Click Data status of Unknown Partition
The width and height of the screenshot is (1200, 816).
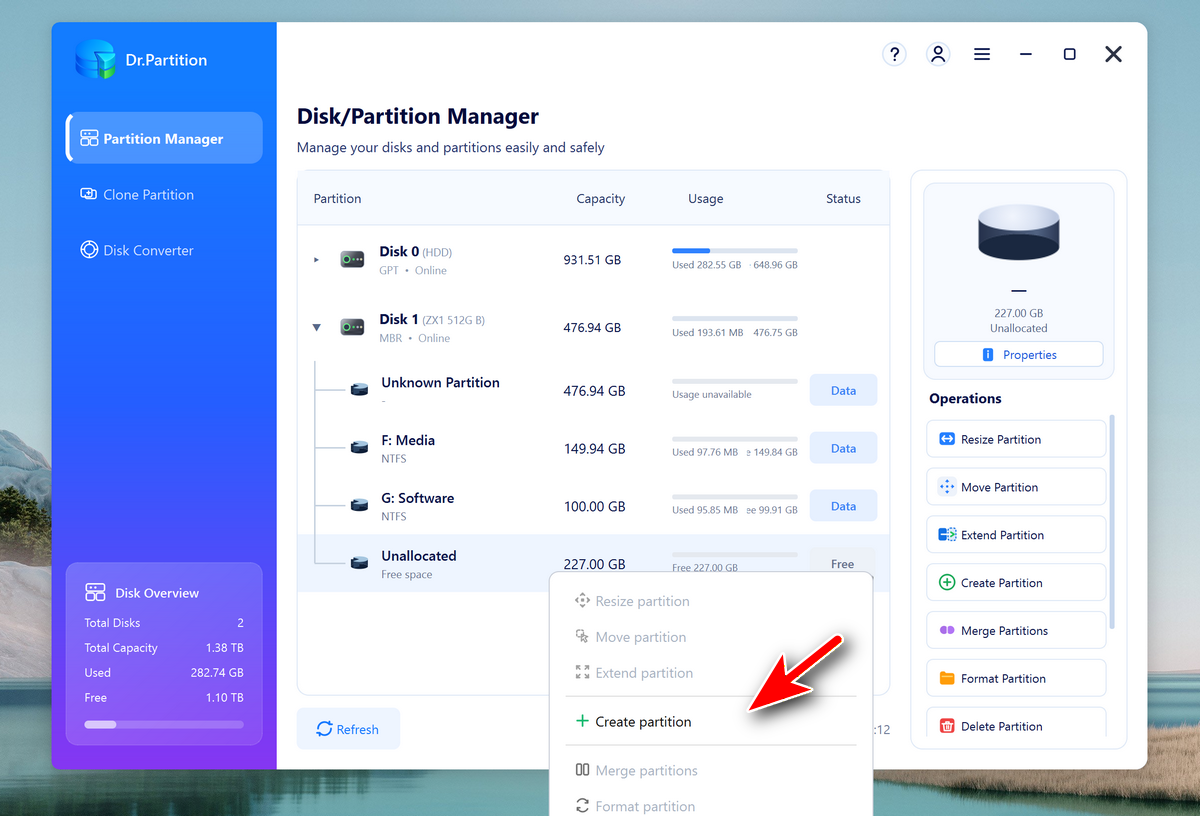843,390
